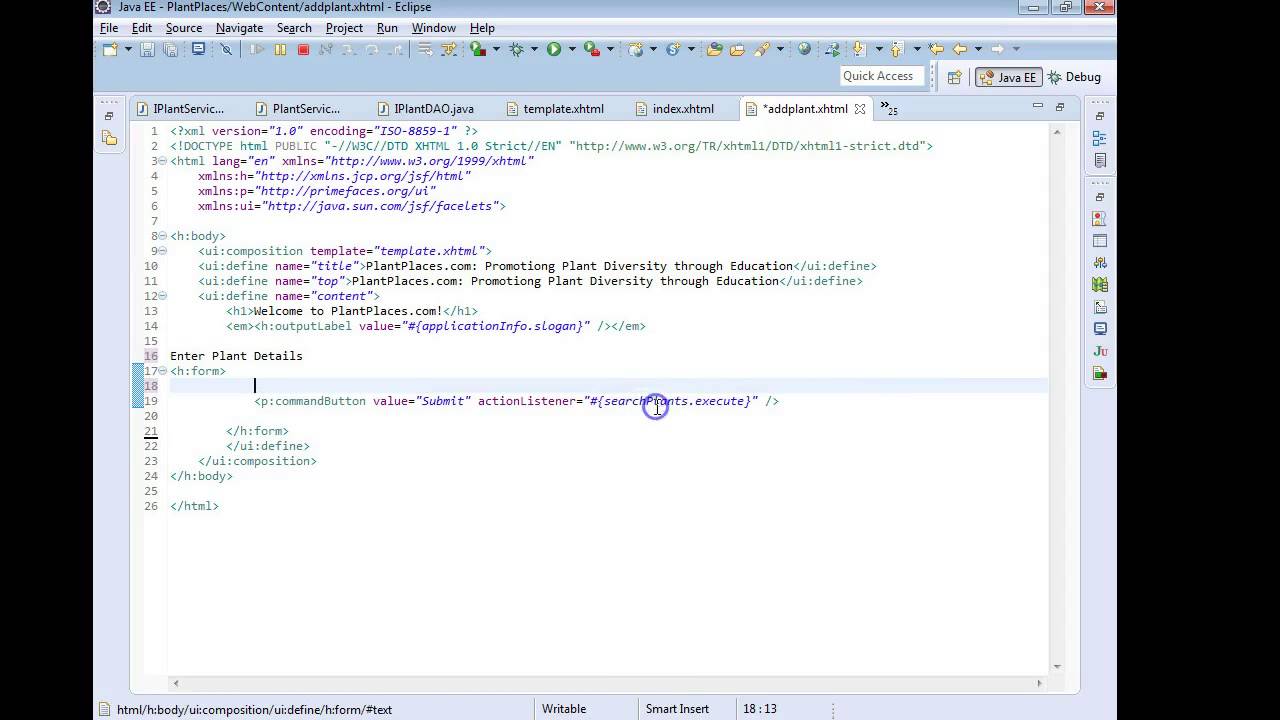Collapse ui:composition fold on line 9
Screen dimensions: 1280x720
pos(163,251)
